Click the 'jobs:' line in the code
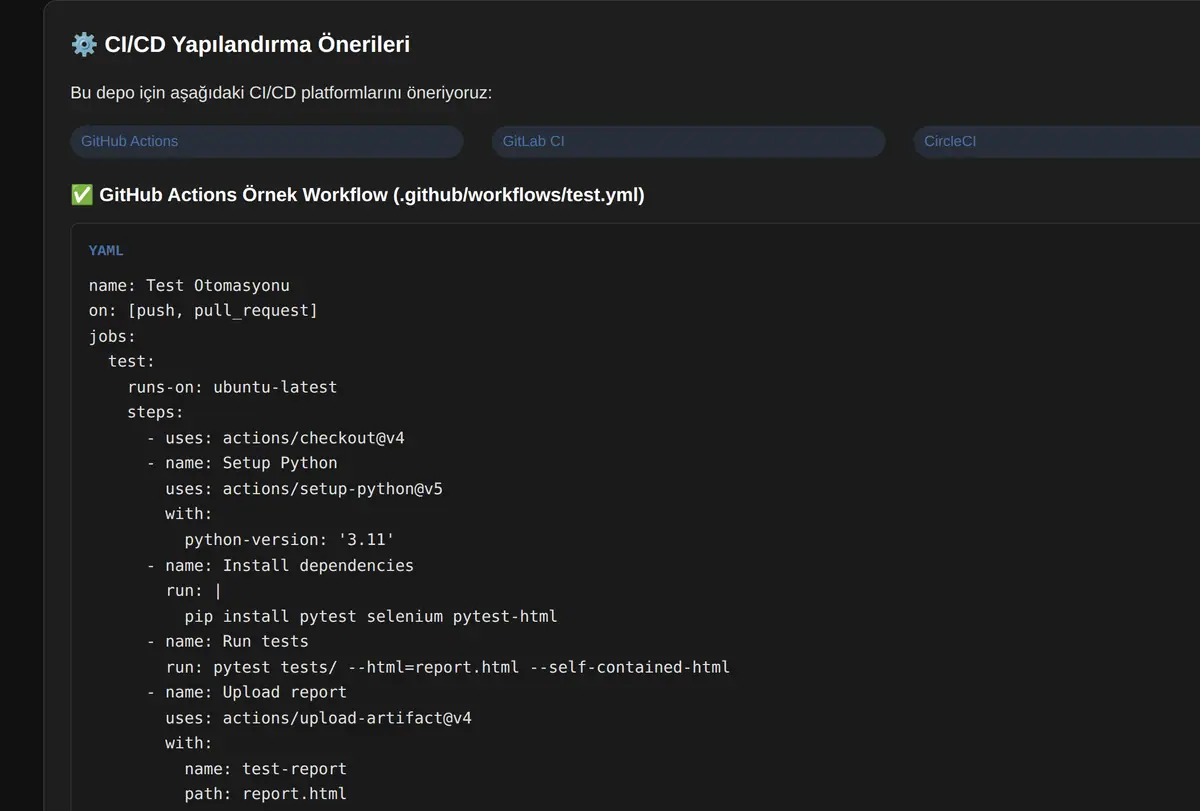 click(x=112, y=336)
